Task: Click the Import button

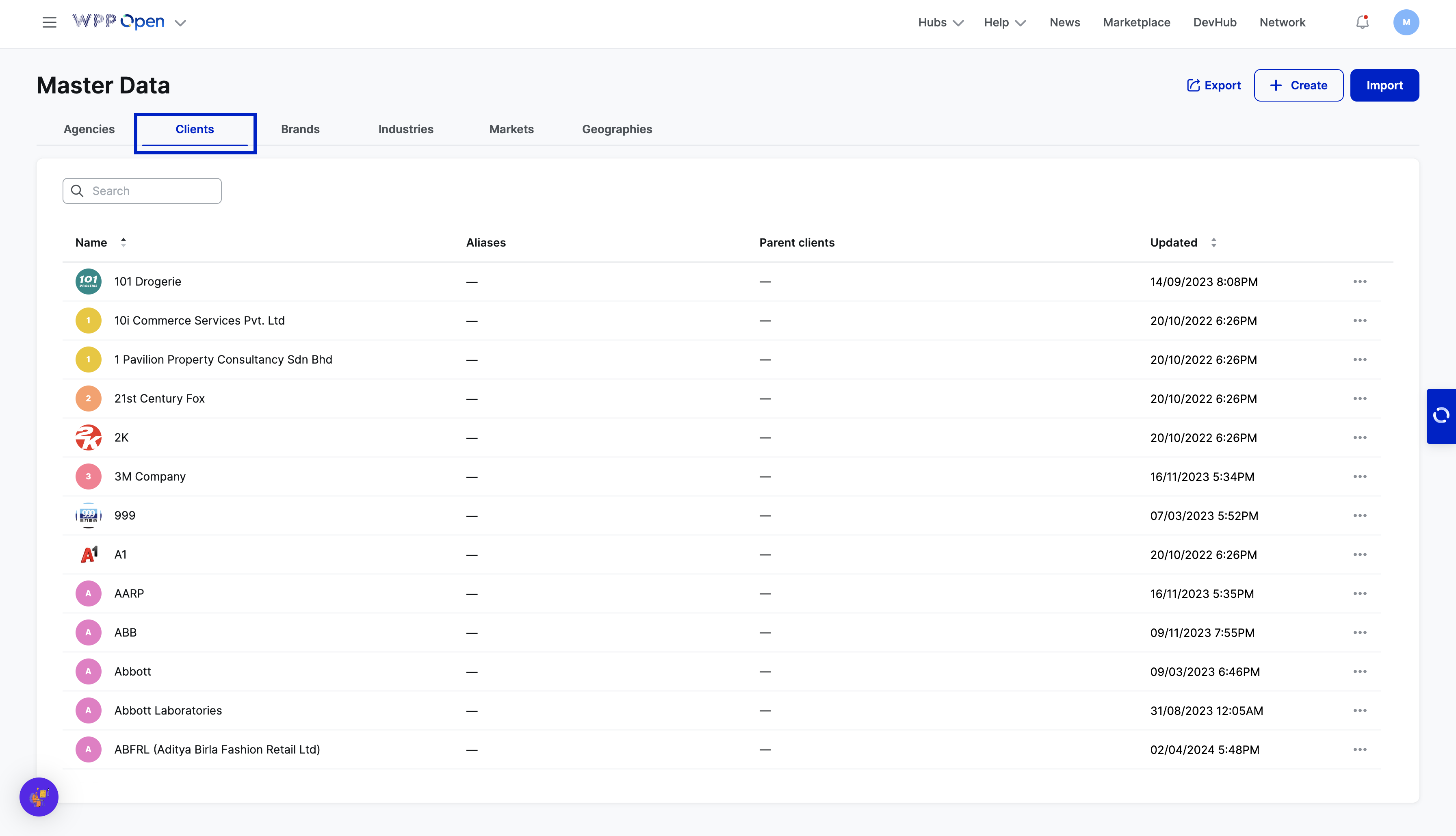Action: (x=1384, y=86)
